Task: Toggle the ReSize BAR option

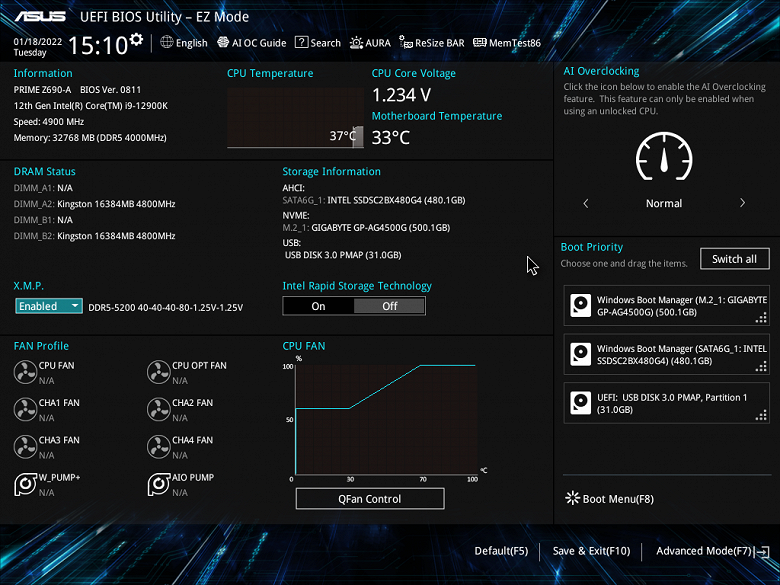Action: 432,43
